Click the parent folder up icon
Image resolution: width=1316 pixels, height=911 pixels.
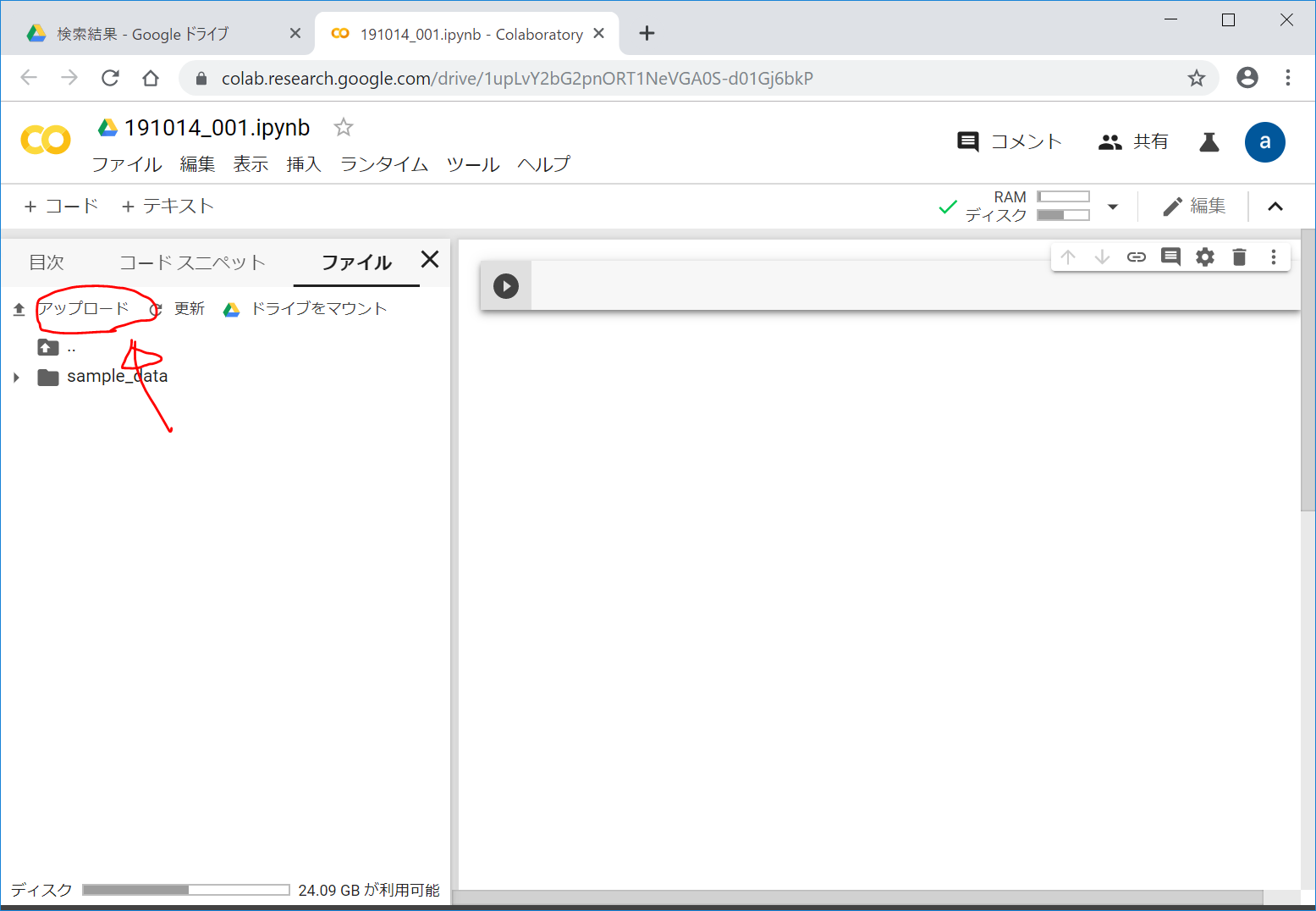(x=48, y=347)
